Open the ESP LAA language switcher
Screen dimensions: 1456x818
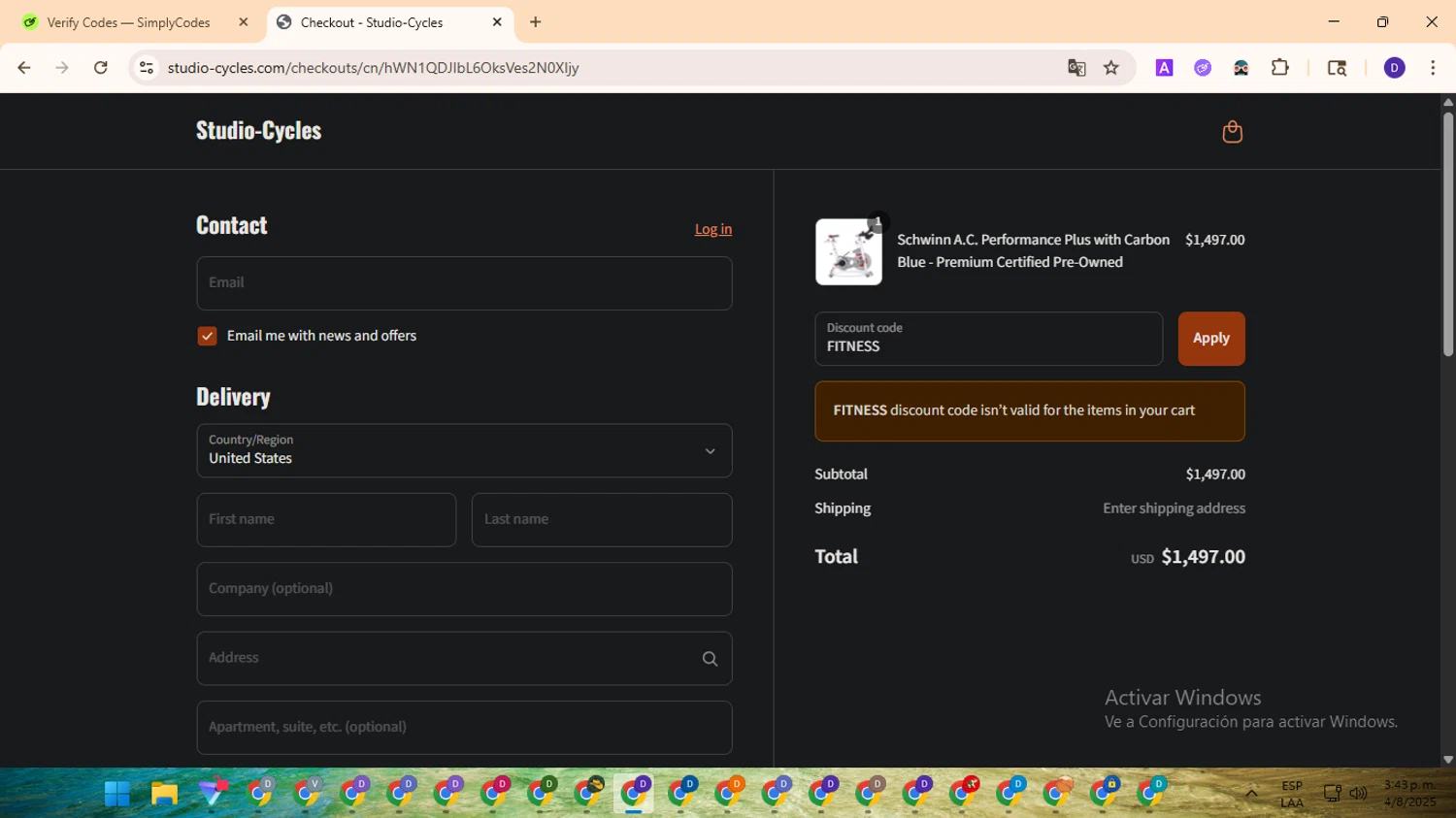(x=1292, y=794)
